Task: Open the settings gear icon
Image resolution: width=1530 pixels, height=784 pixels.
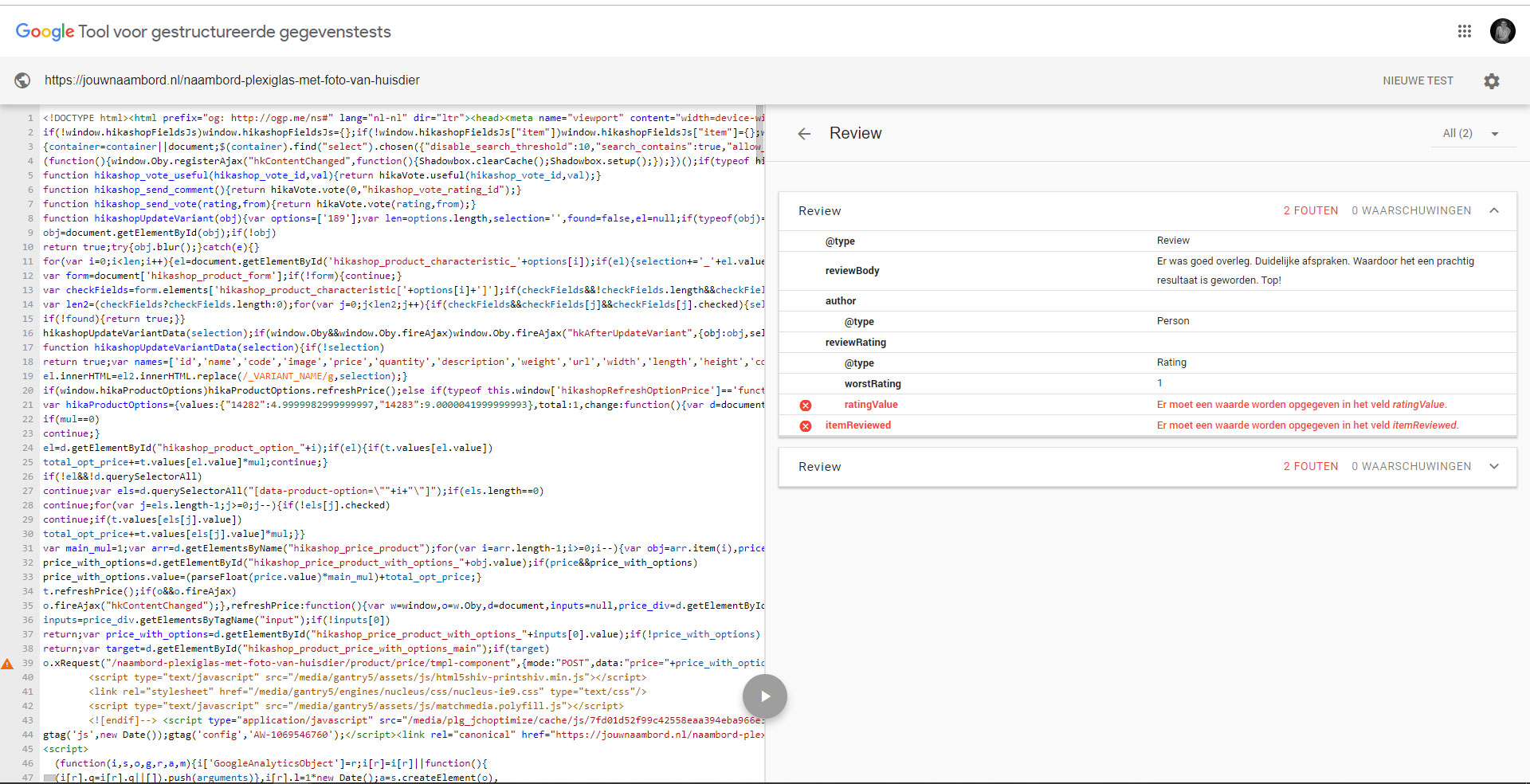Action: (1491, 80)
